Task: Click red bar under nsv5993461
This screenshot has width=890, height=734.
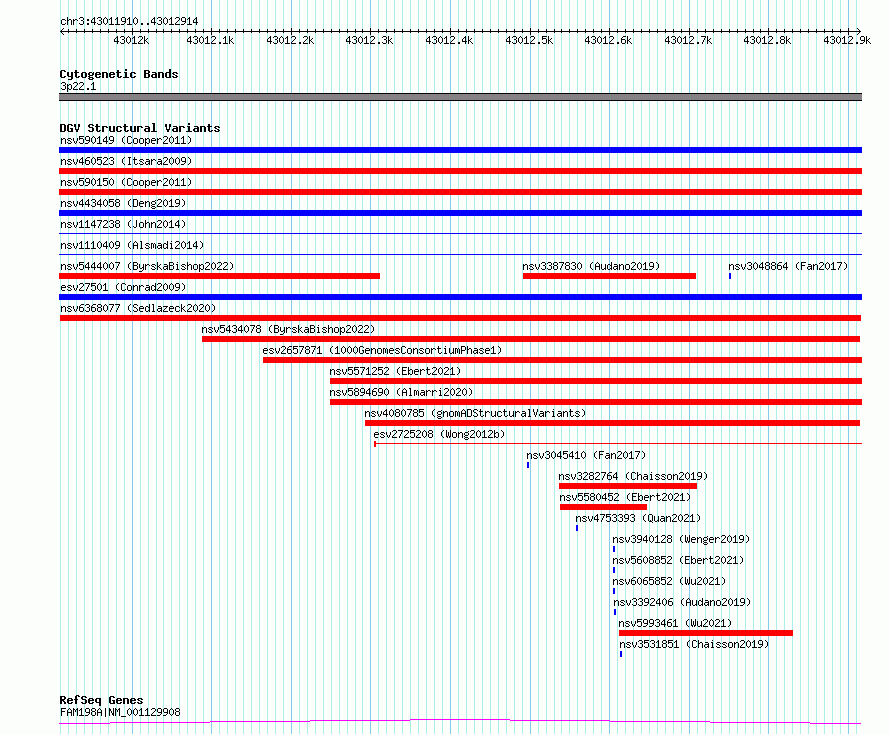Action: point(706,633)
